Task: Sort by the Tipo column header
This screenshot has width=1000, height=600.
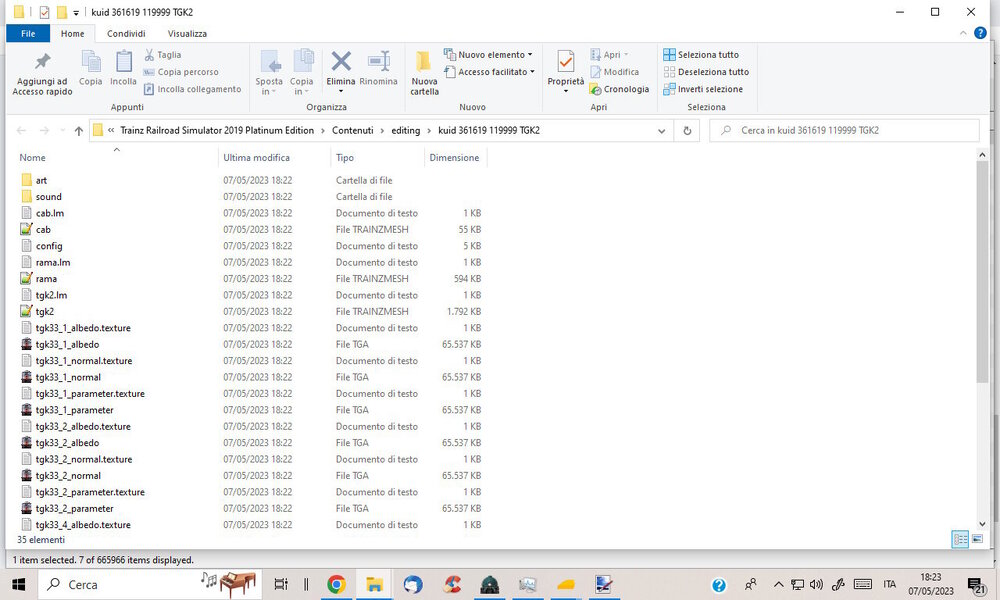Action: pos(345,157)
